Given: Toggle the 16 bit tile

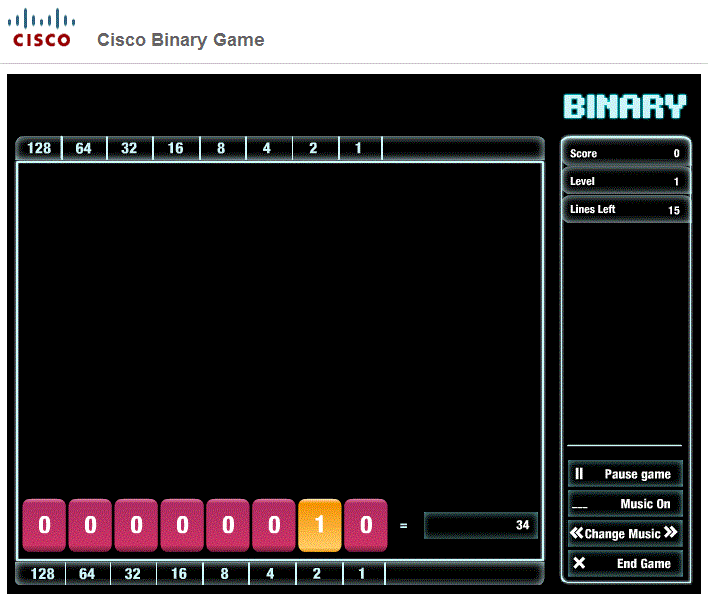Looking at the screenshot, I should point(182,525).
